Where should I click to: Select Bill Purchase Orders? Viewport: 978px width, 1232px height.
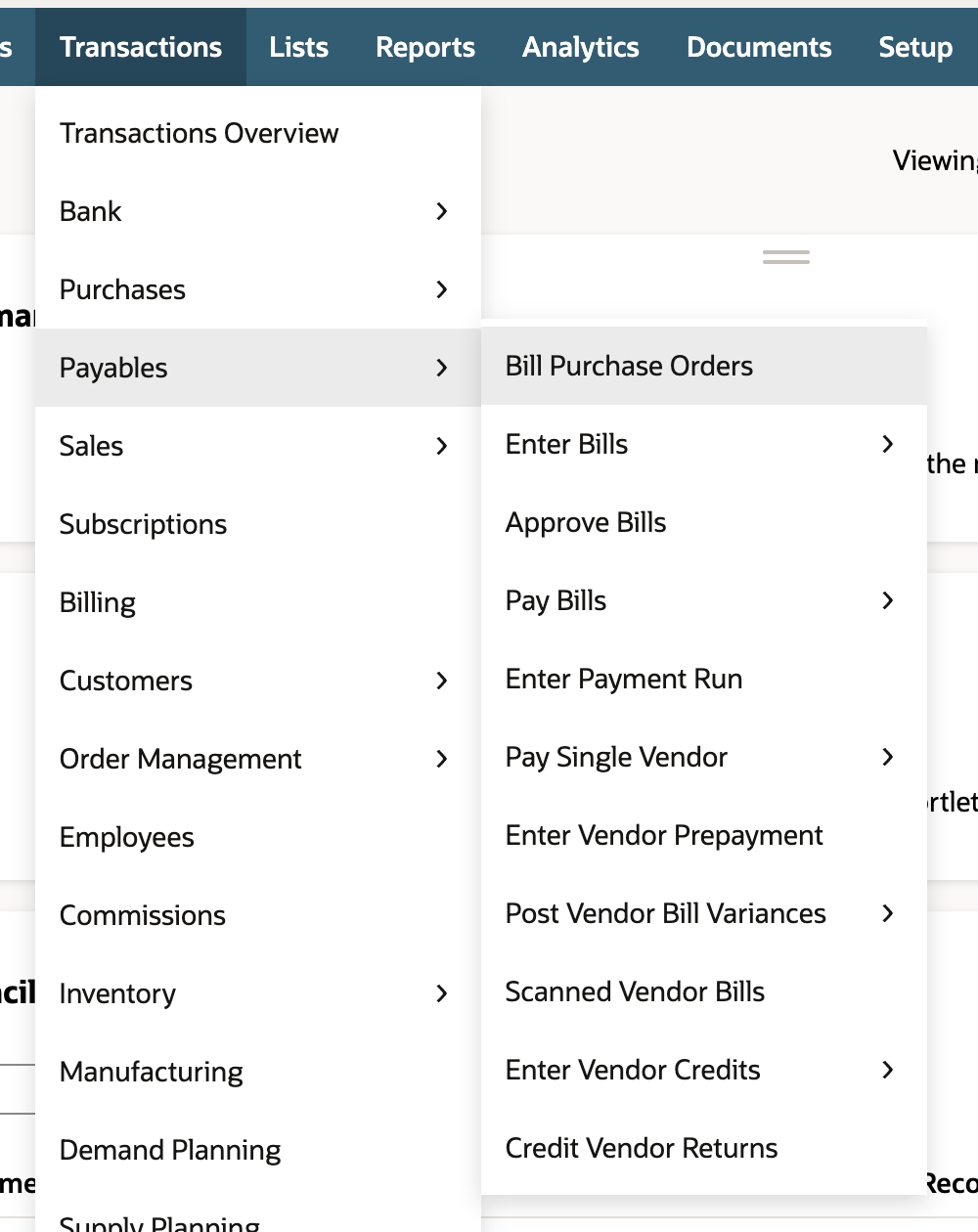point(704,366)
